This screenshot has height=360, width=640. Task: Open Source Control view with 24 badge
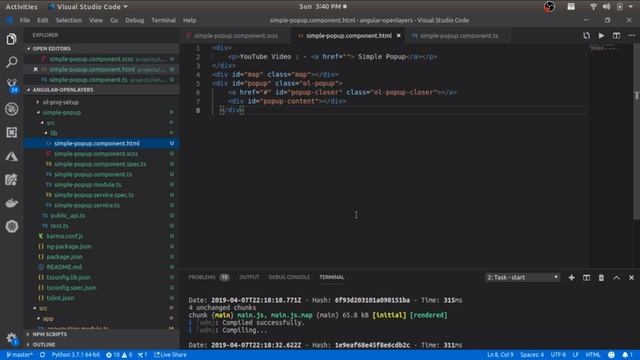(x=12, y=85)
